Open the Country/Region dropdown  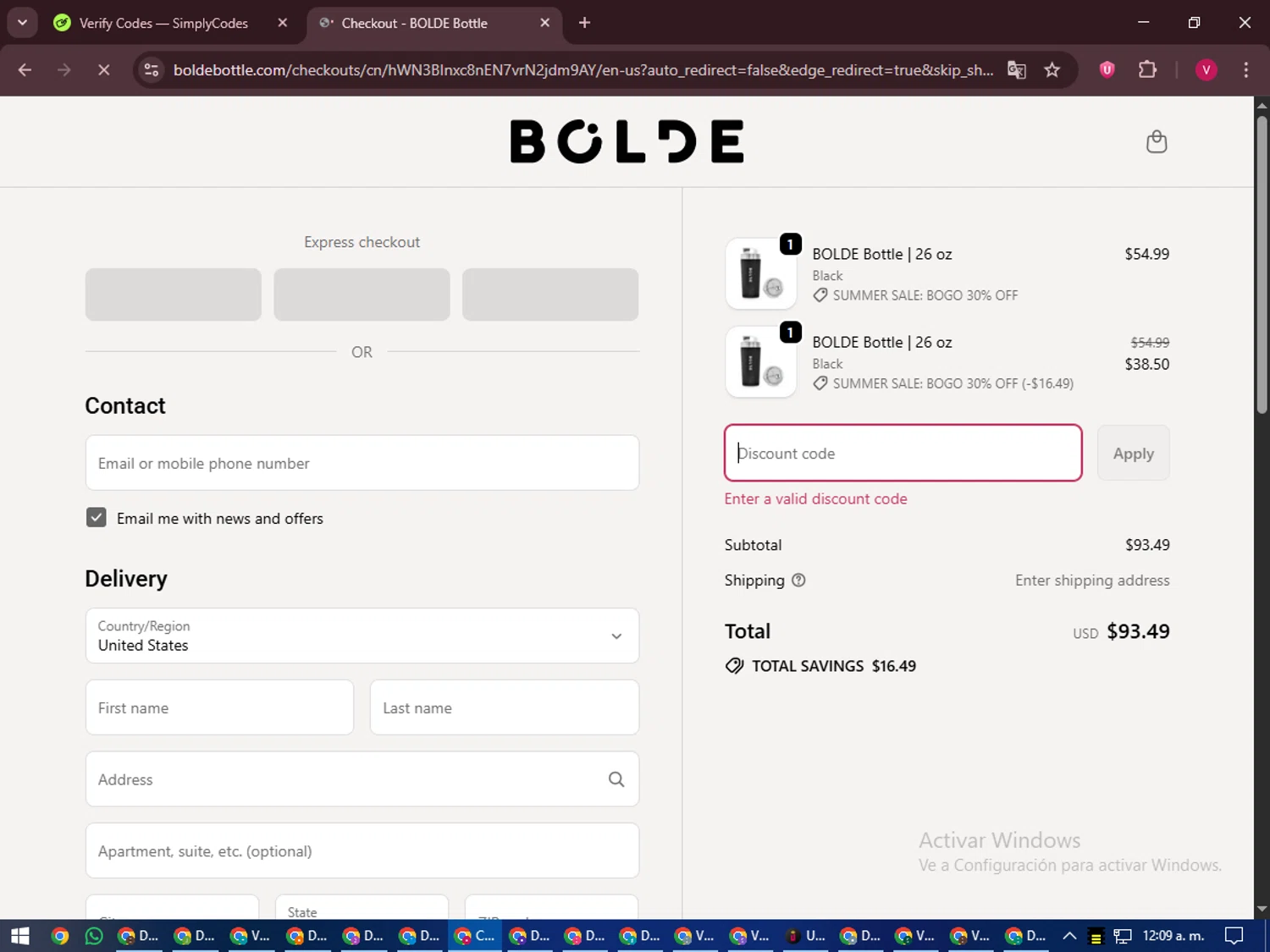(x=362, y=636)
